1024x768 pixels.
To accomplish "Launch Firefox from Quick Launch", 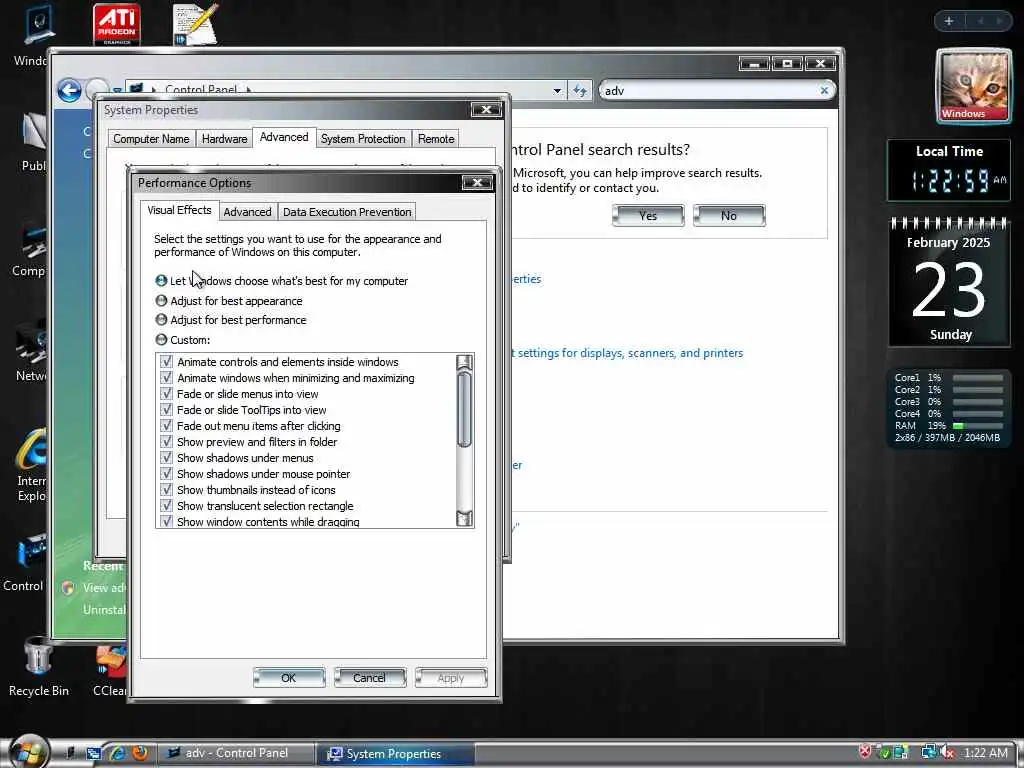I will 139,753.
